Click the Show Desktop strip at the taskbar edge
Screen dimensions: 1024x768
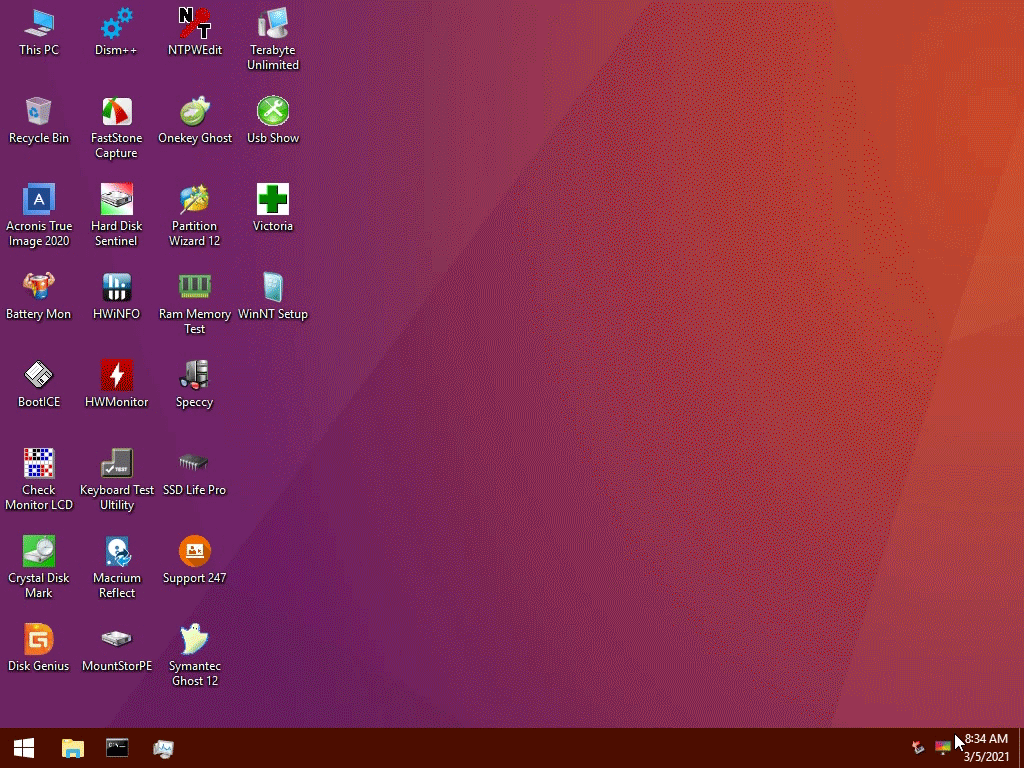[x=1021, y=748]
